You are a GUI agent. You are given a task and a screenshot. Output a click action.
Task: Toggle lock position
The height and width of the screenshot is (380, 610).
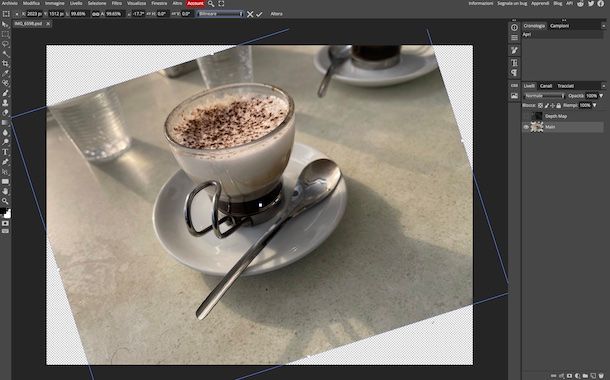[552, 105]
